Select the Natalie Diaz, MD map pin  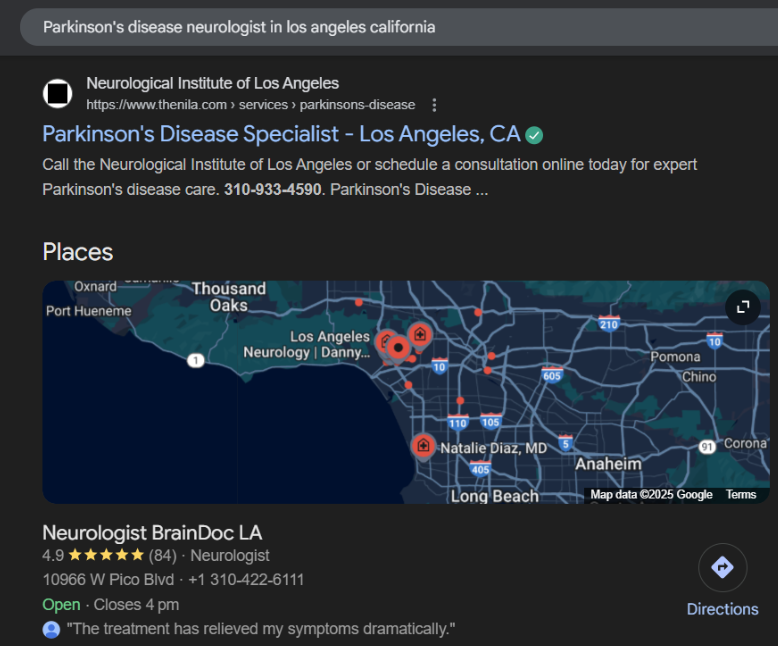[423, 446]
